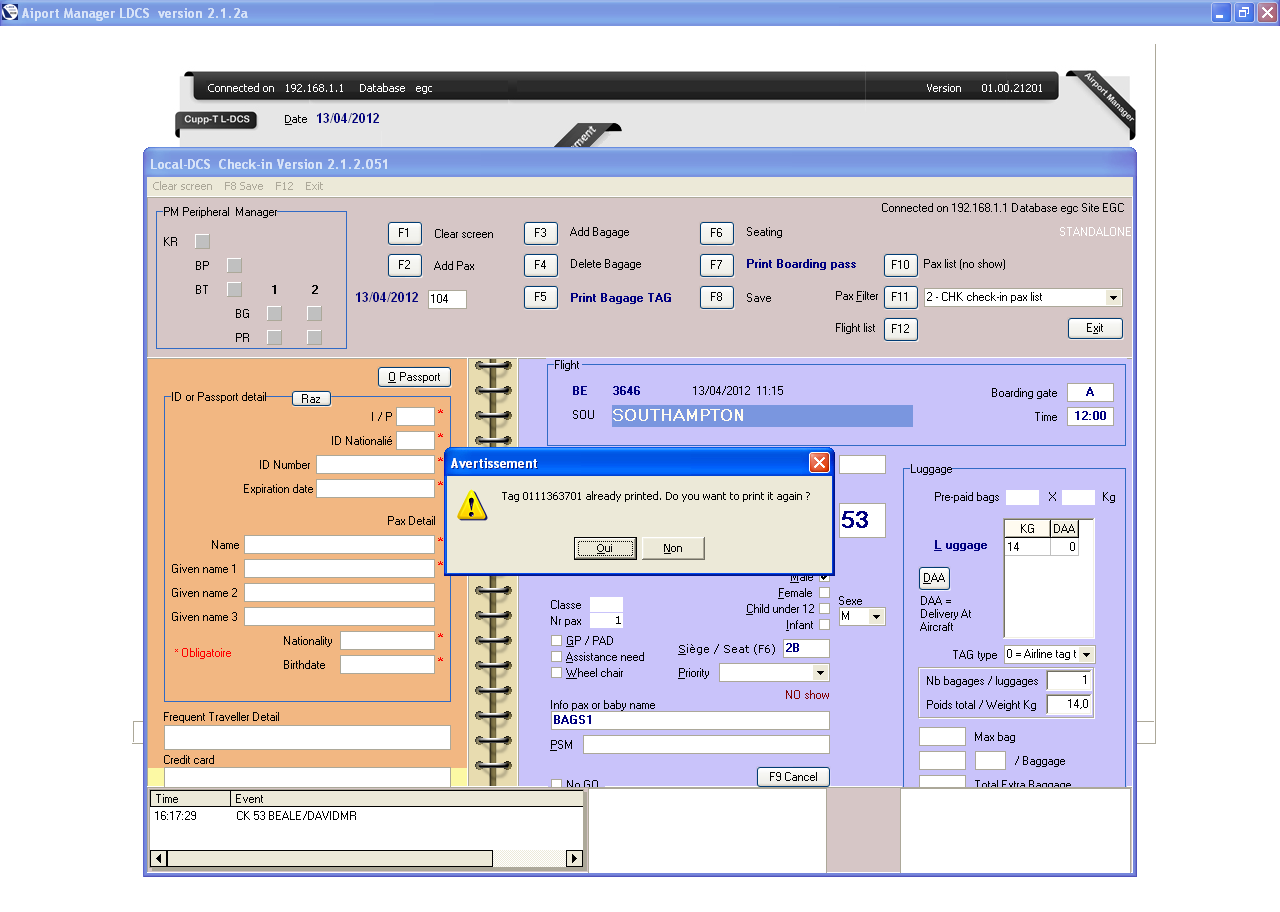The height and width of the screenshot is (912, 1280).
Task: Close the Avertissement dialog with X
Action: point(819,463)
